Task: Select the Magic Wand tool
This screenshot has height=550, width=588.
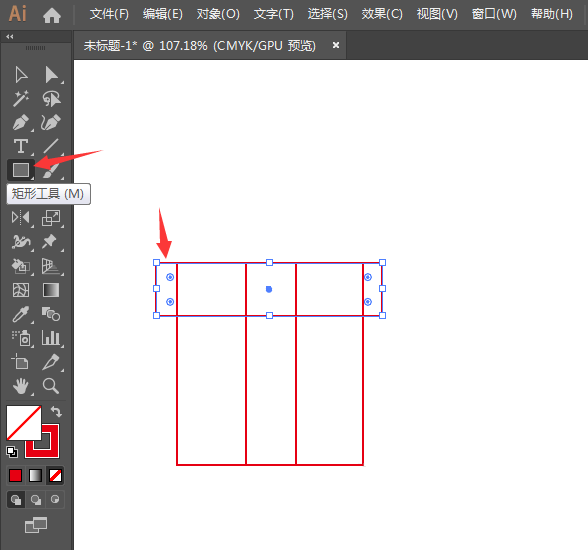Action: point(21,99)
